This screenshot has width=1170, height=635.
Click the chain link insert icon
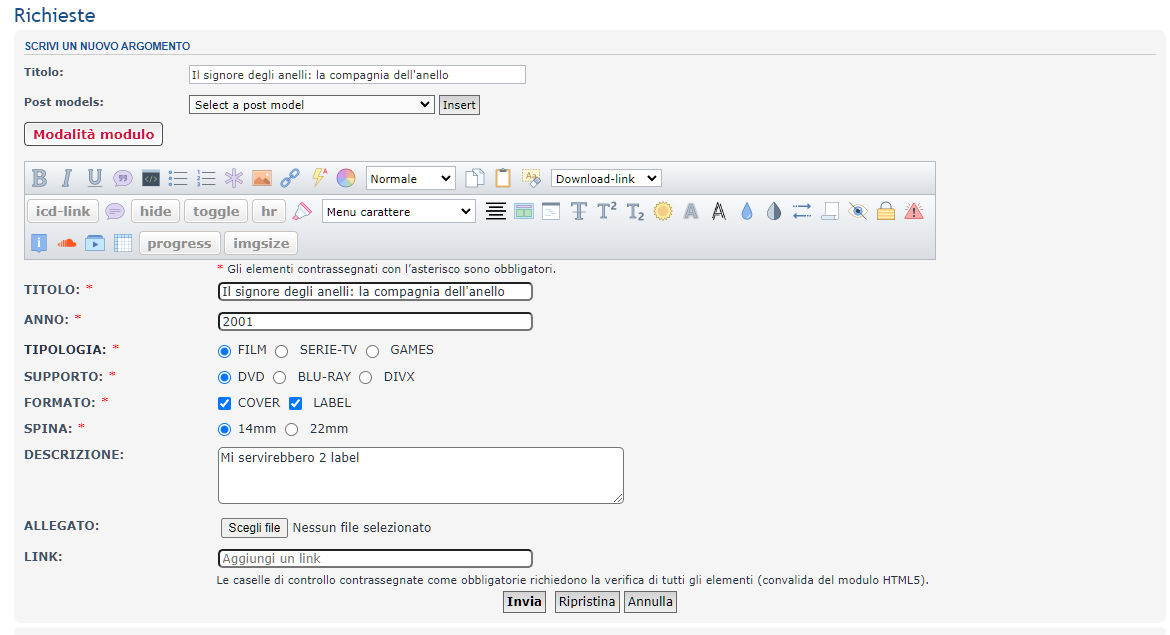click(290, 178)
